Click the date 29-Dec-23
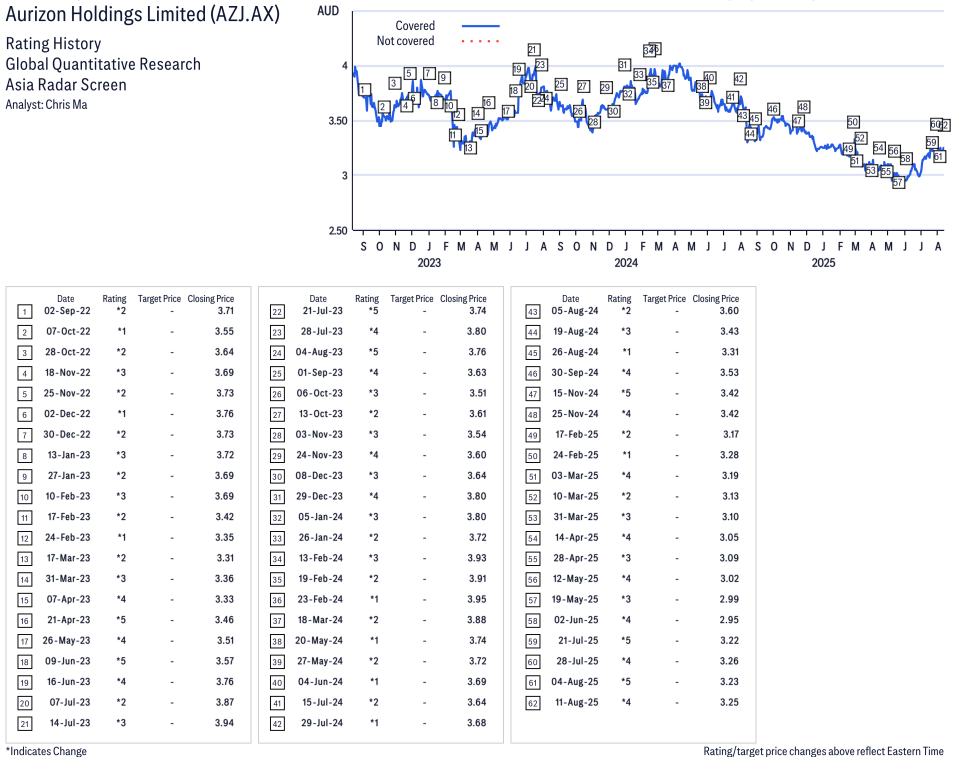955x757 pixels. tap(320, 496)
